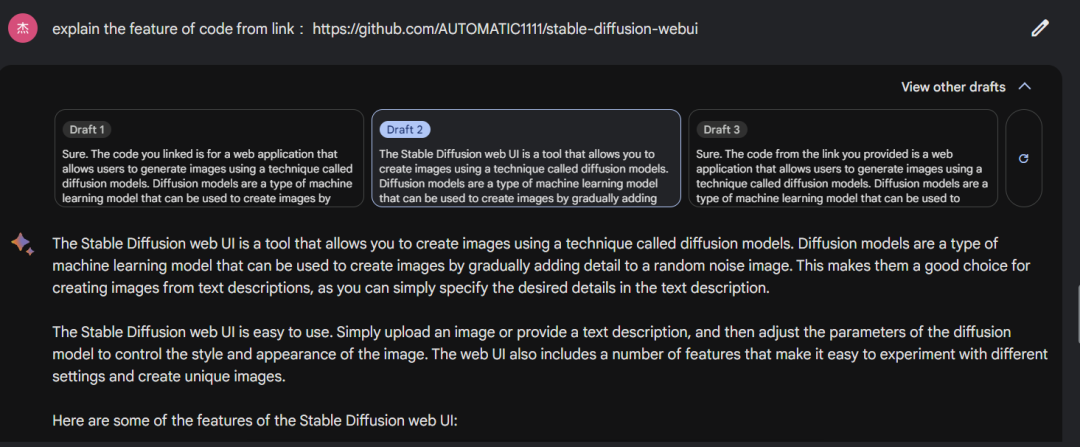Select the Draft 2 card

pos(526,158)
